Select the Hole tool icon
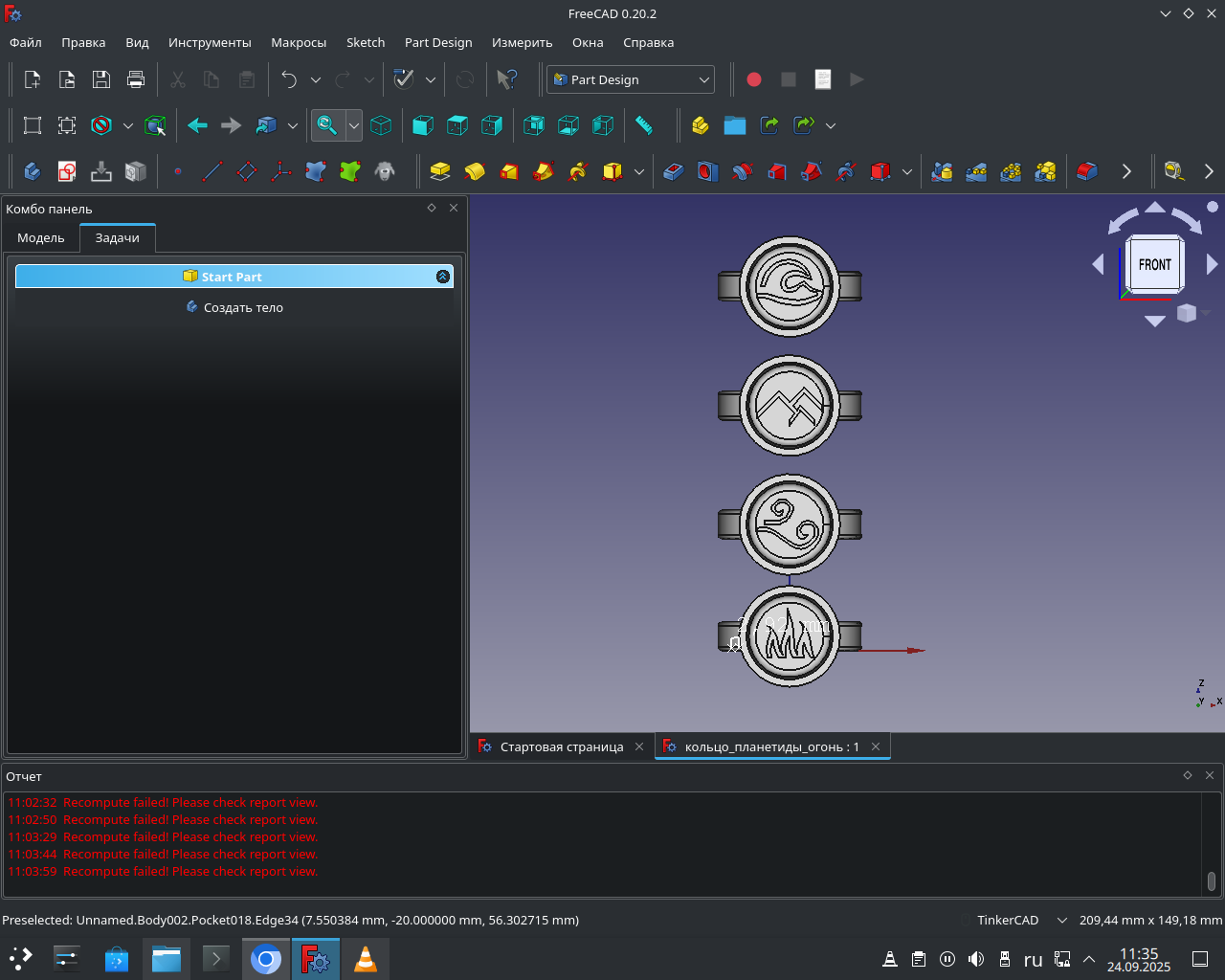The width and height of the screenshot is (1225, 980). pos(708,171)
